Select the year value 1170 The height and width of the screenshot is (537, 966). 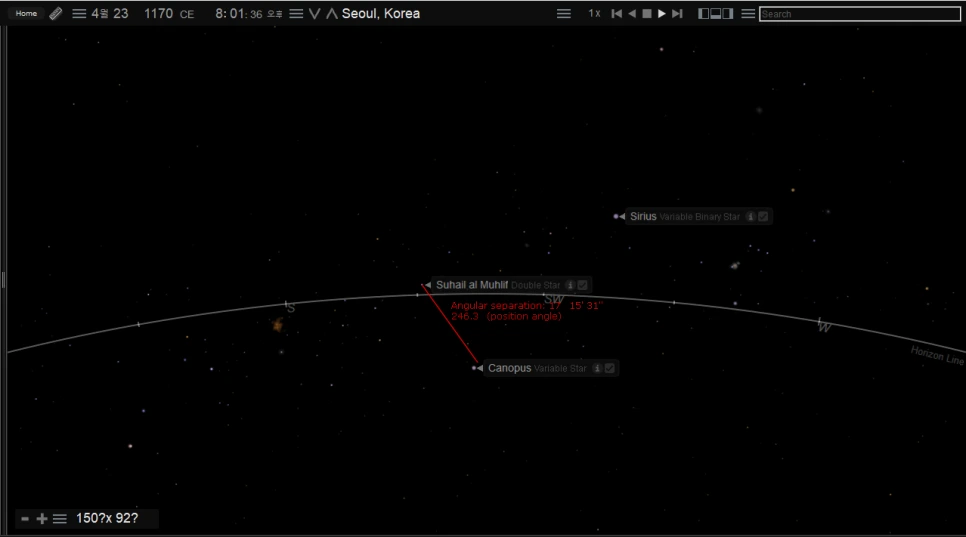point(158,14)
